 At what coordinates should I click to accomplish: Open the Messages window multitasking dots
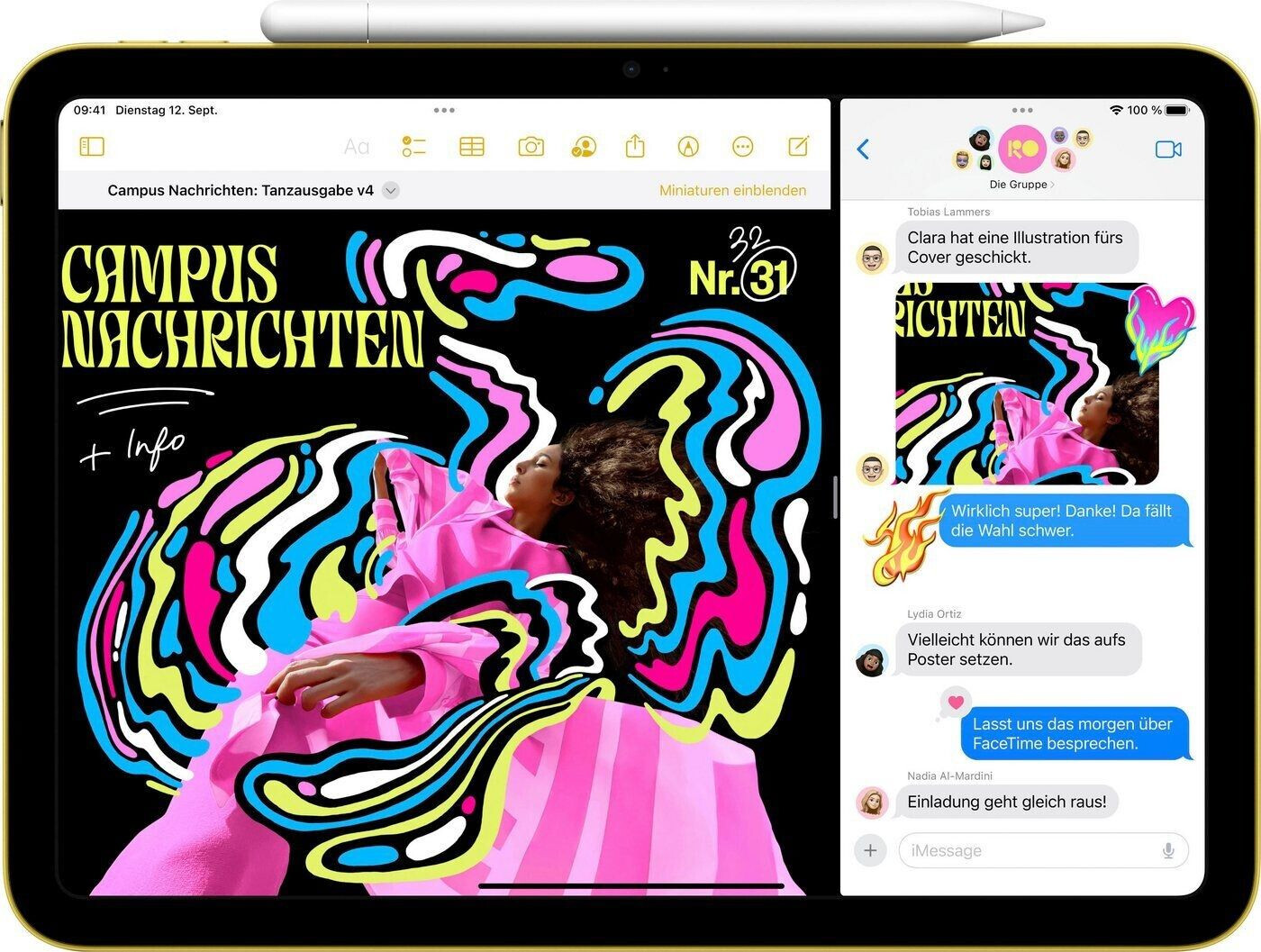1022,110
